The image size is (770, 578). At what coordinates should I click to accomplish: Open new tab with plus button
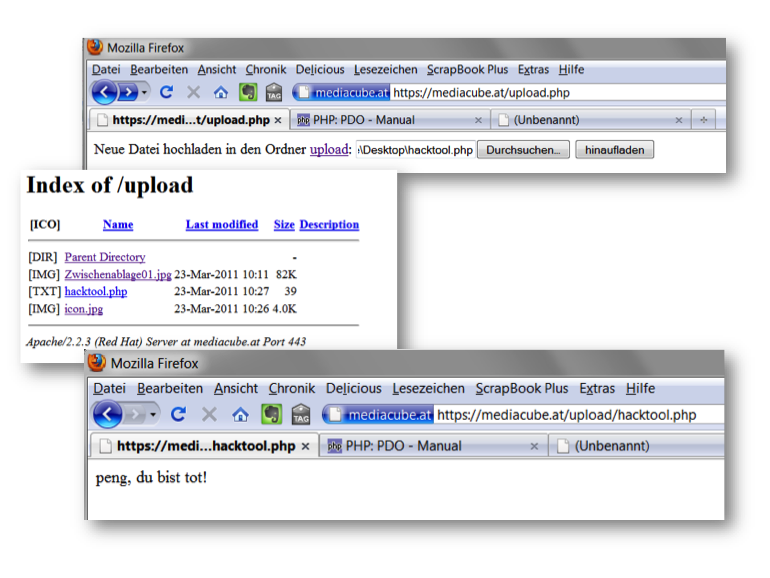click(704, 120)
